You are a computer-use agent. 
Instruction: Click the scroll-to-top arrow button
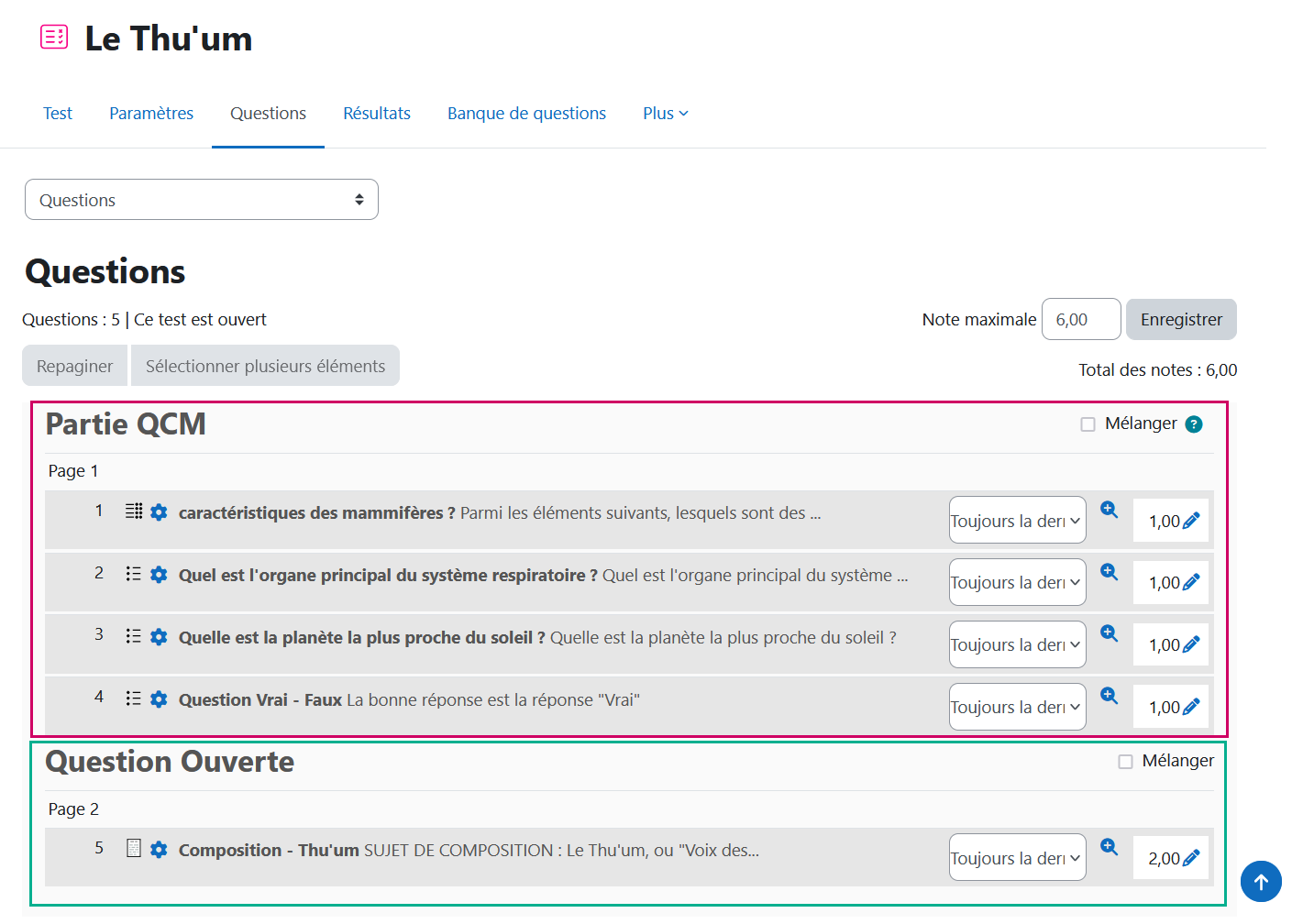tap(1261, 882)
